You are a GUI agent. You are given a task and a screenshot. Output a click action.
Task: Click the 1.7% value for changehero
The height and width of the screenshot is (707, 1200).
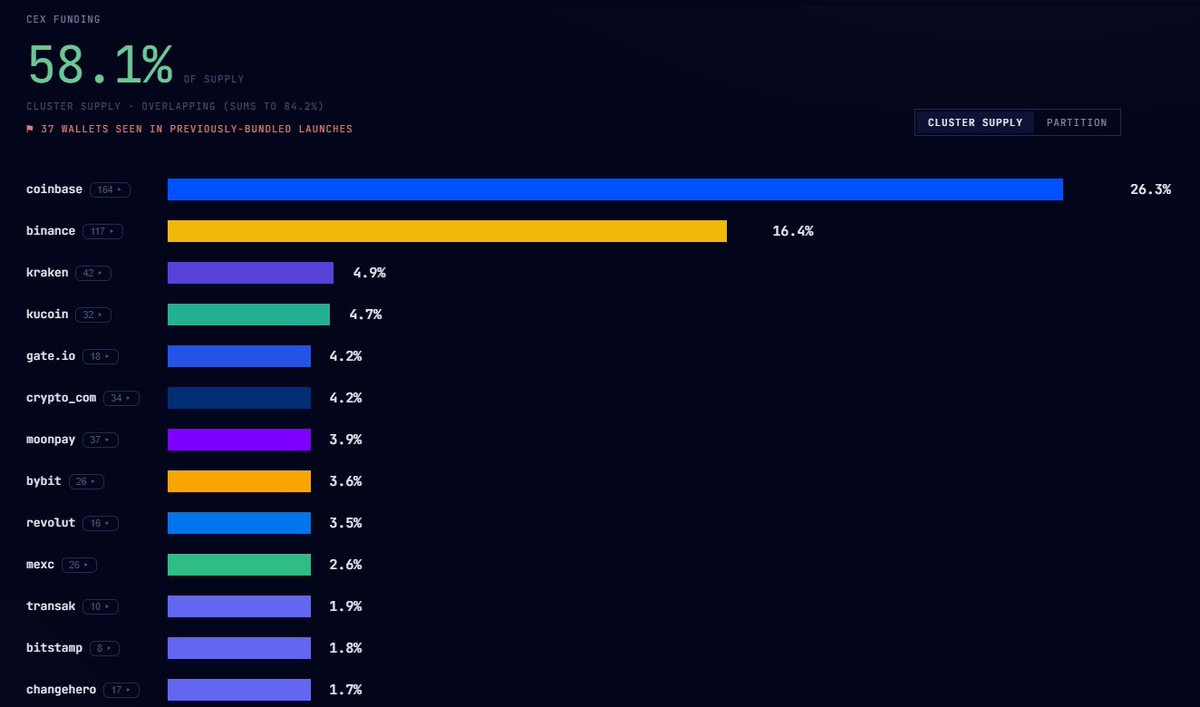coord(346,690)
